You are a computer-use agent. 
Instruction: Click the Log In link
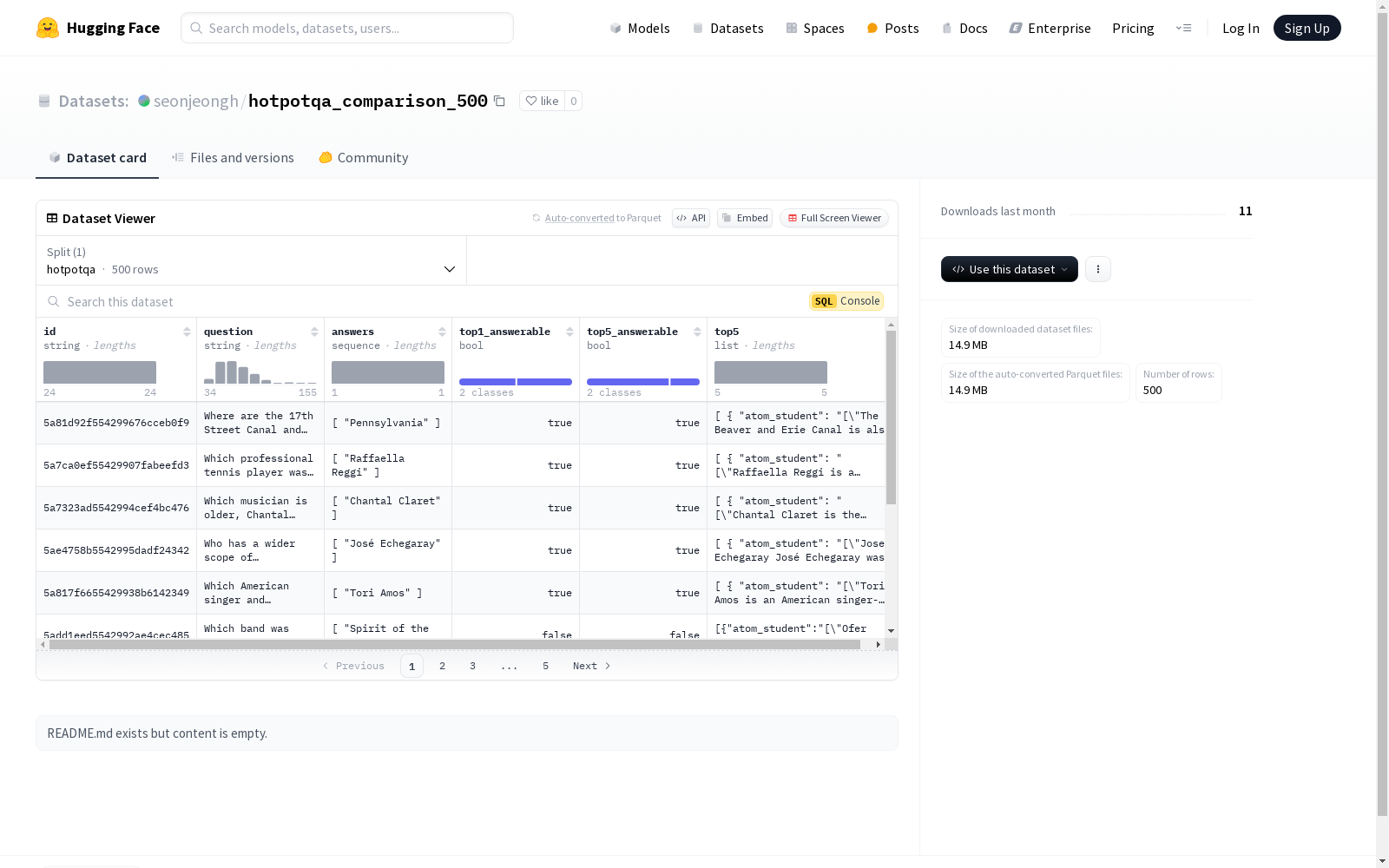click(1241, 28)
